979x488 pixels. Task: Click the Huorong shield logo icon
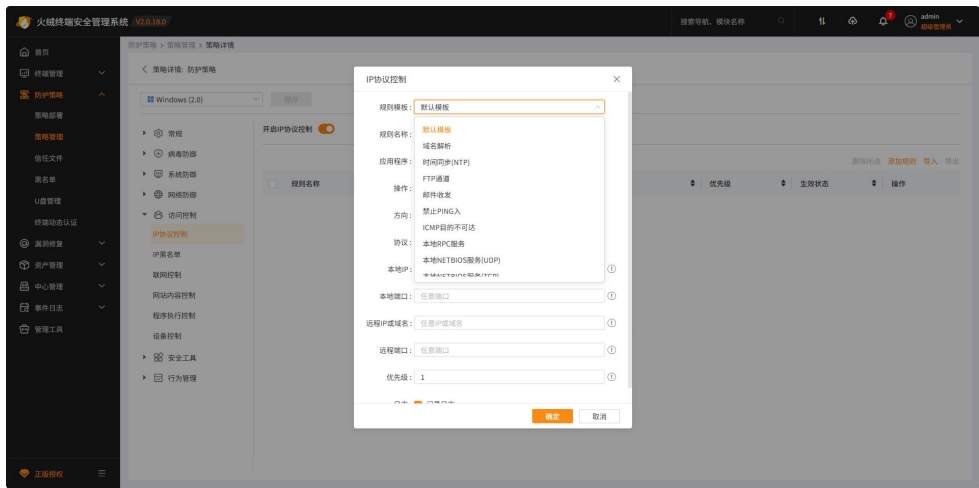pos(24,22)
